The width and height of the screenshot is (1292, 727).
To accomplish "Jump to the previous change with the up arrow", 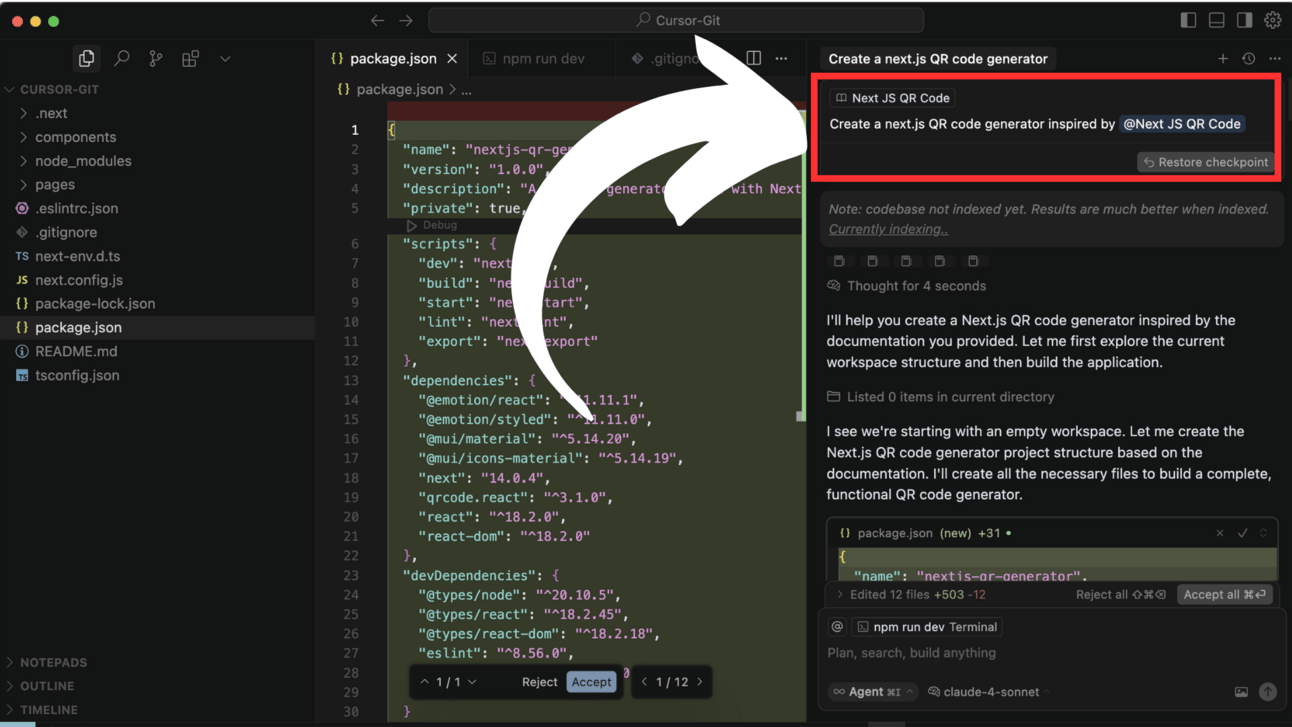I will [x=425, y=682].
